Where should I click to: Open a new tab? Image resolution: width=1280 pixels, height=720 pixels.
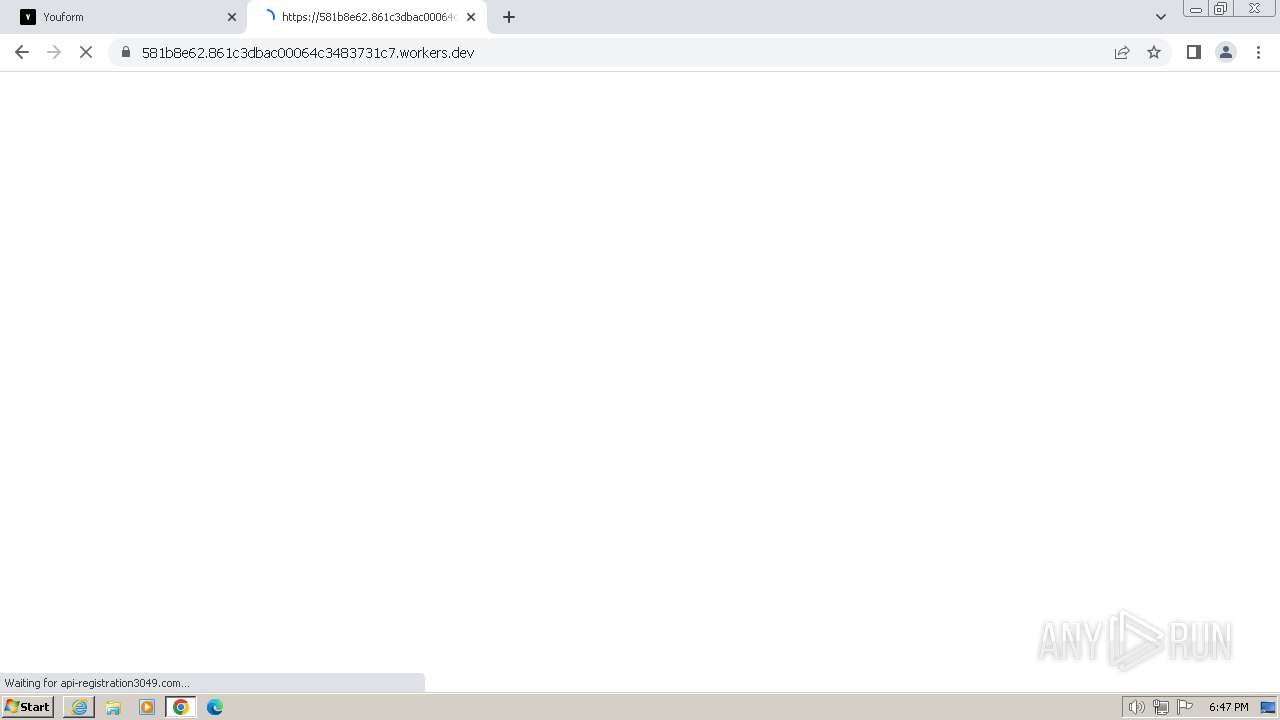[x=509, y=17]
